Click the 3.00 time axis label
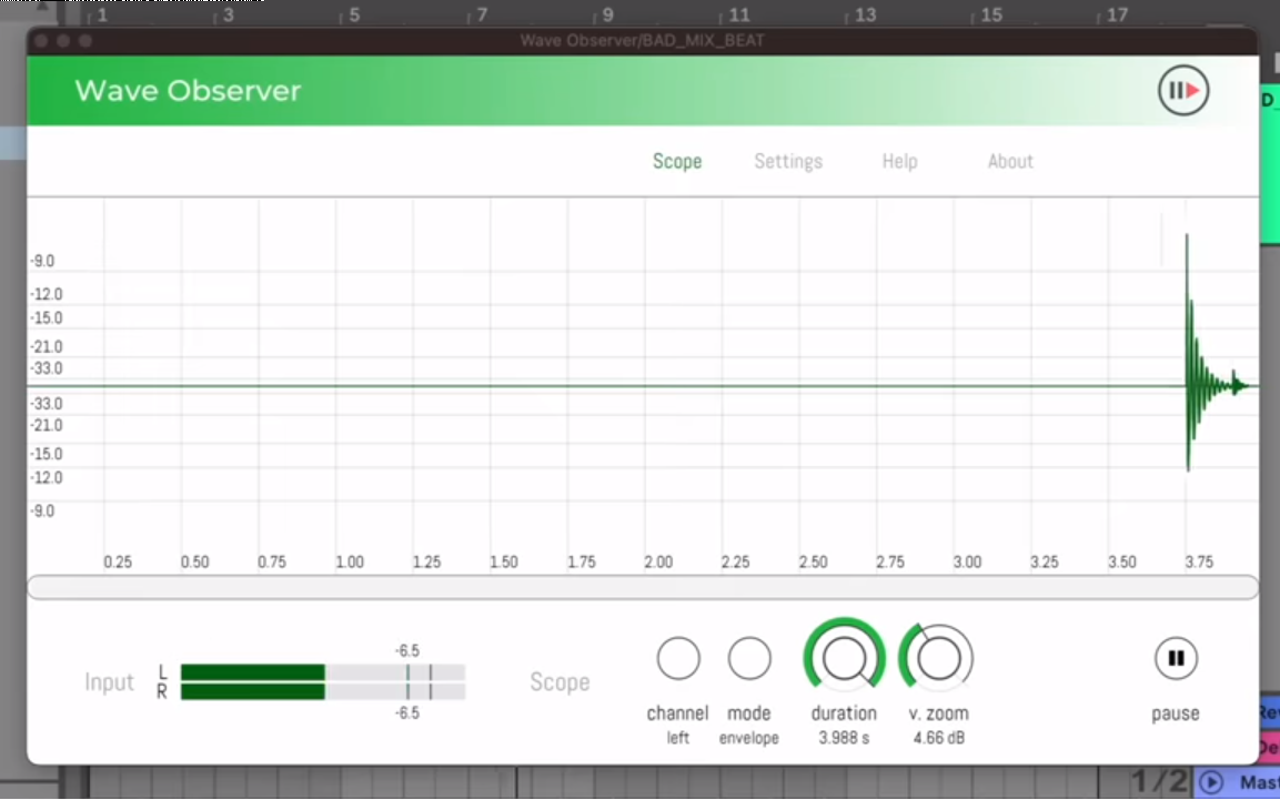The height and width of the screenshot is (800, 1280). (x=967, y=562)
